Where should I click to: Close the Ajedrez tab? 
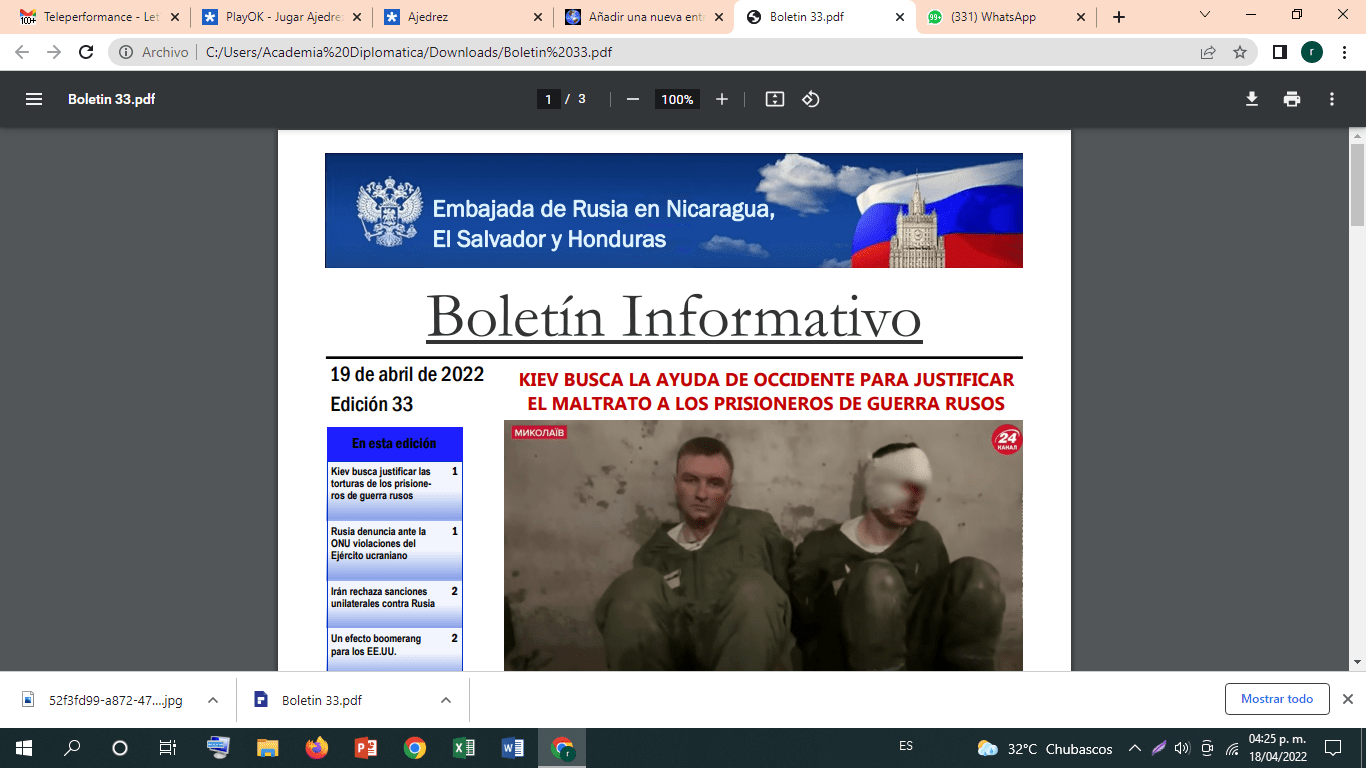pos(537,17)
